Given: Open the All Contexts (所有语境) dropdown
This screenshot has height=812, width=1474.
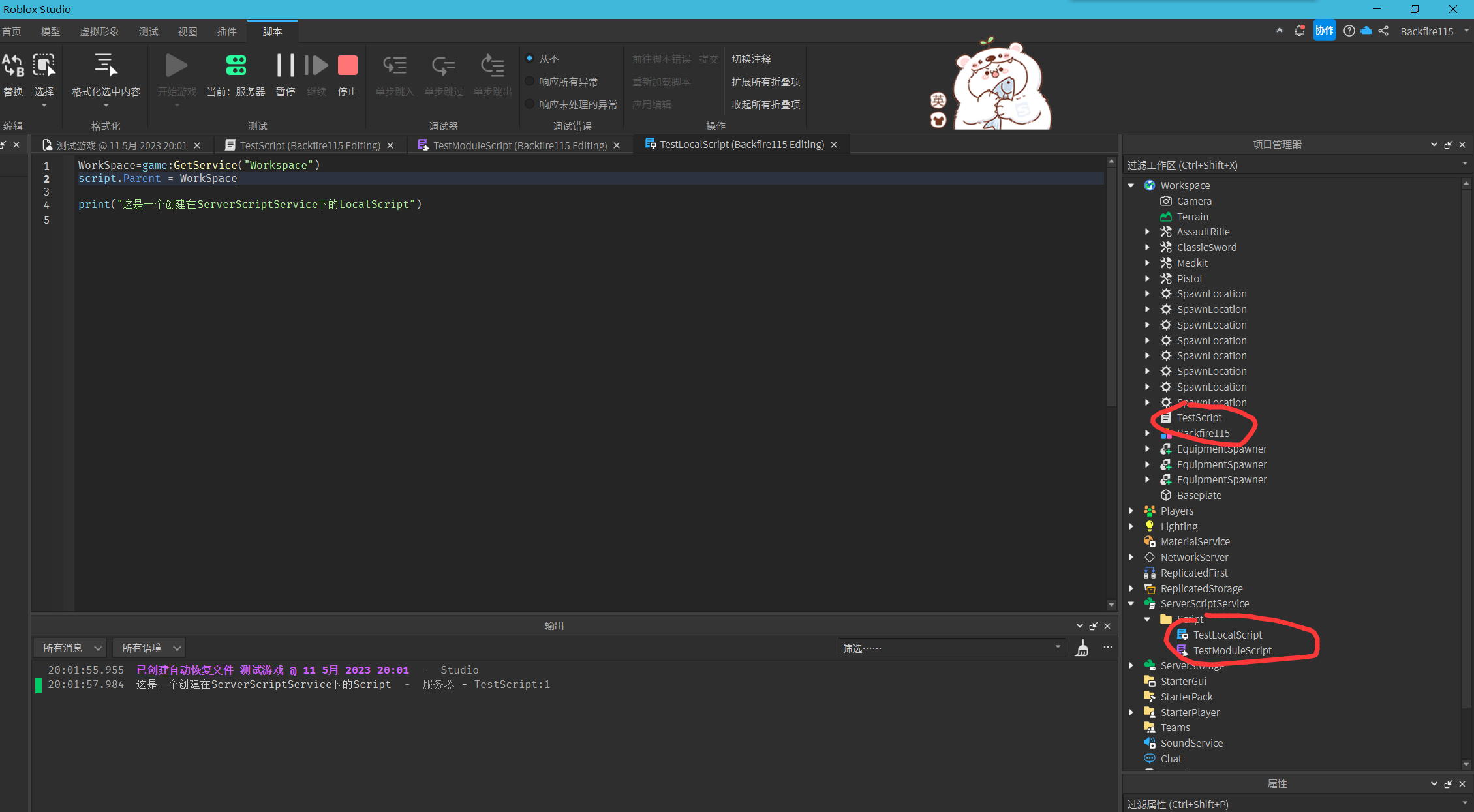Looking at the screenshot, I should (x=149, y=648).
